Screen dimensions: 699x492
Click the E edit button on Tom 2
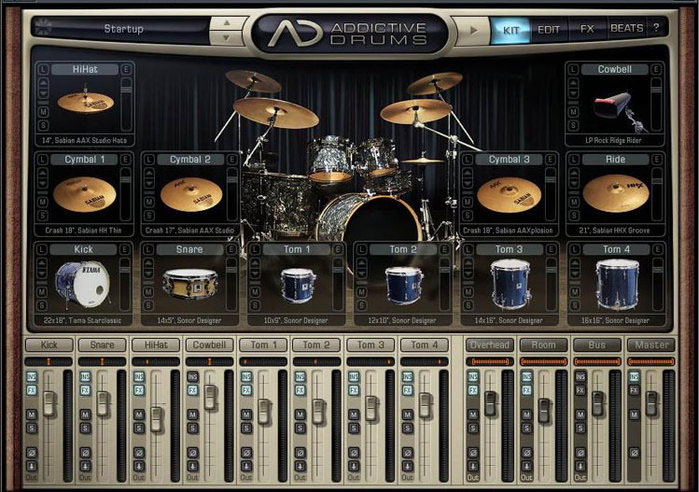coord(444,250)
